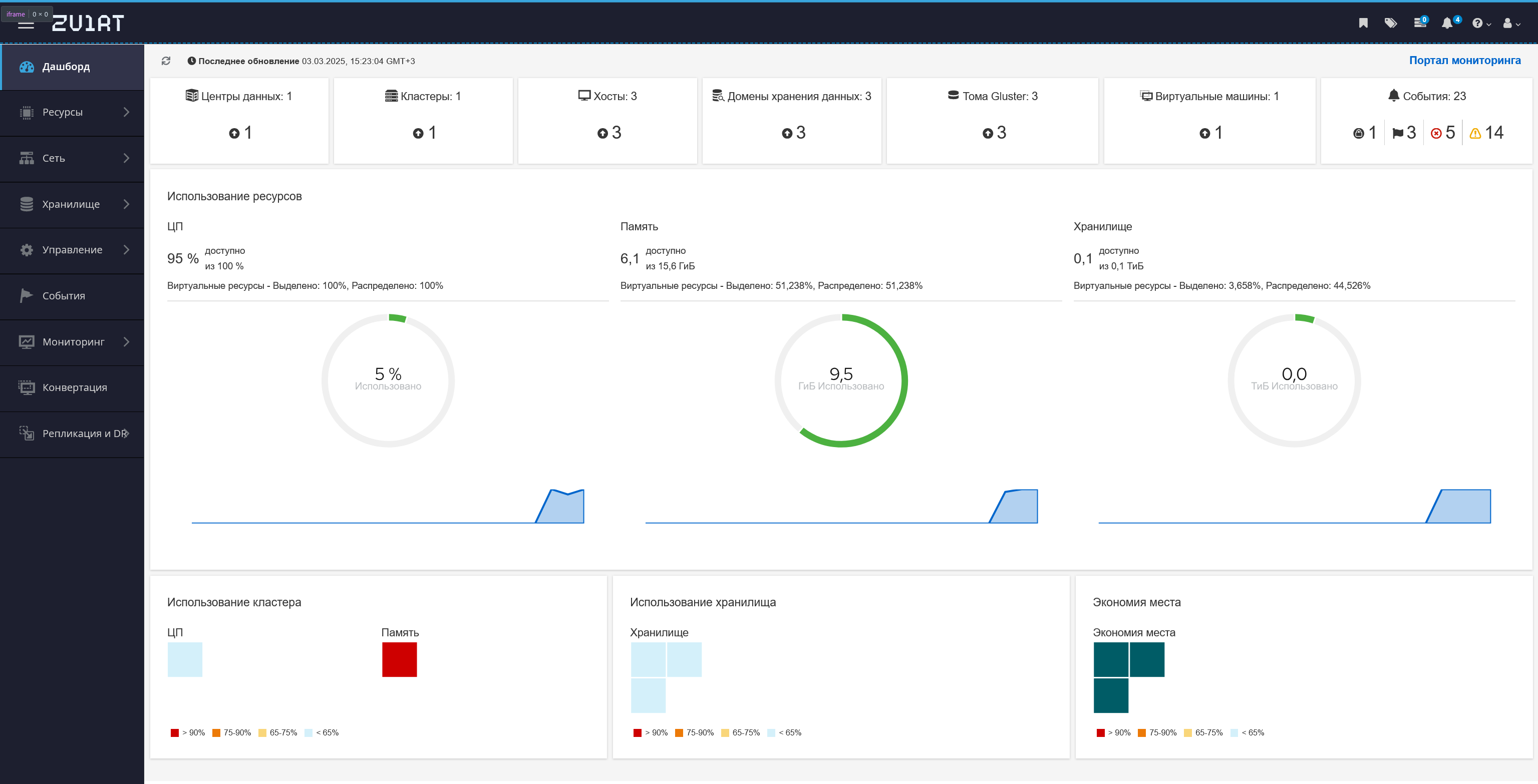Click the red error events count 5
The height and width of the screenshot is (784, 1538).
tap(1443, 133)
